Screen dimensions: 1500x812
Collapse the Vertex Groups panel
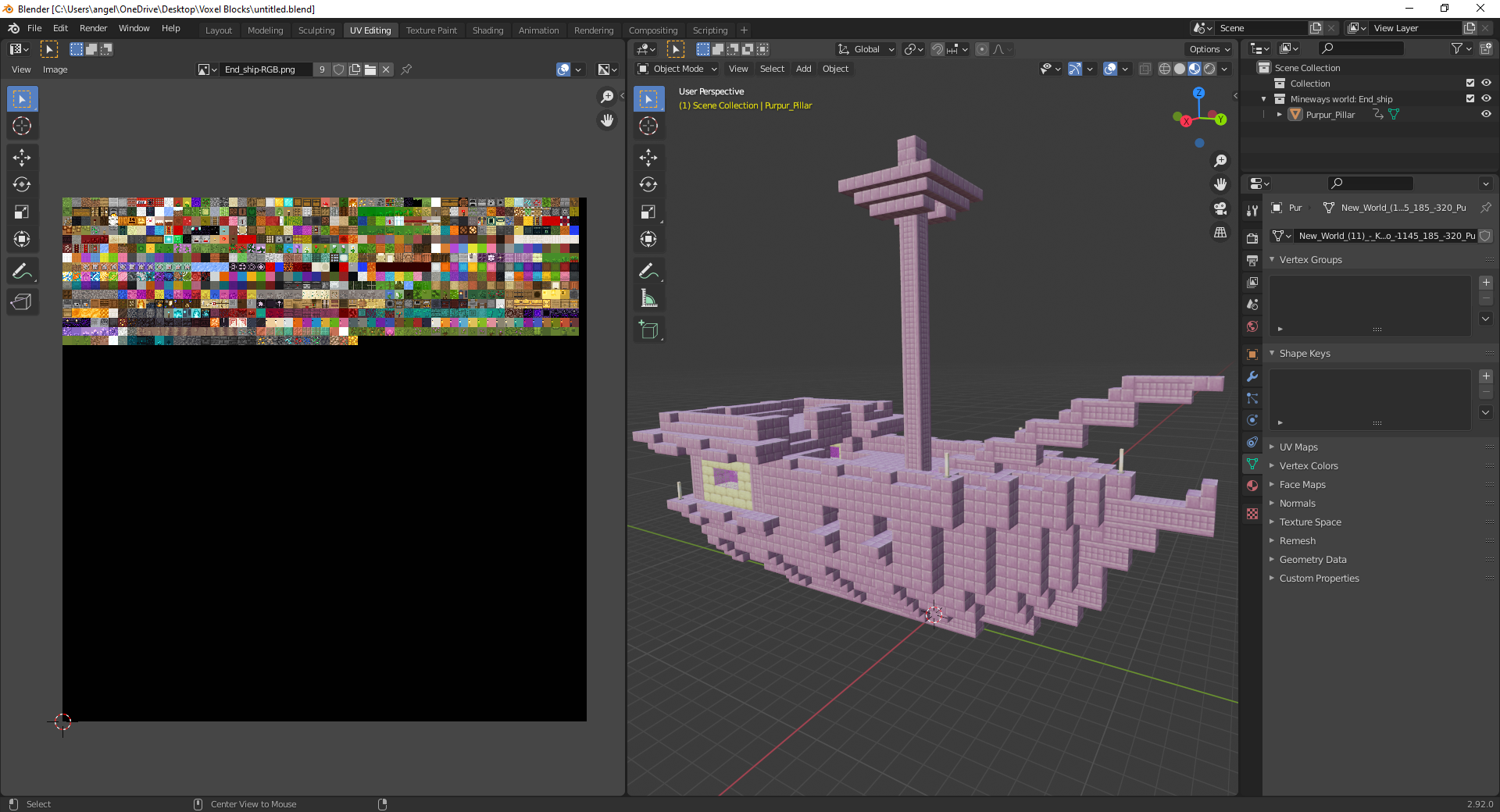click(1310, 260)
